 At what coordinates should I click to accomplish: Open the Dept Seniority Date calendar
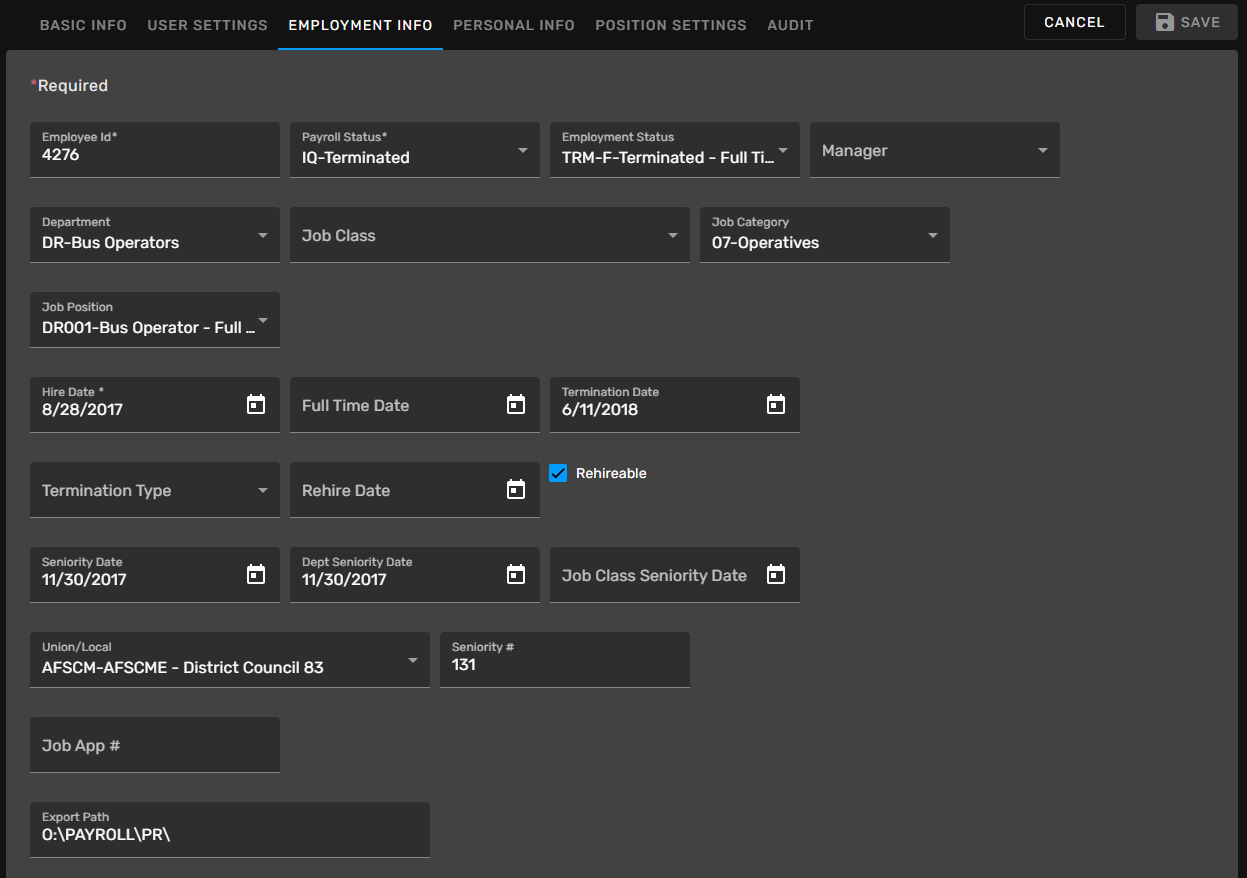[x=516, y=575]
